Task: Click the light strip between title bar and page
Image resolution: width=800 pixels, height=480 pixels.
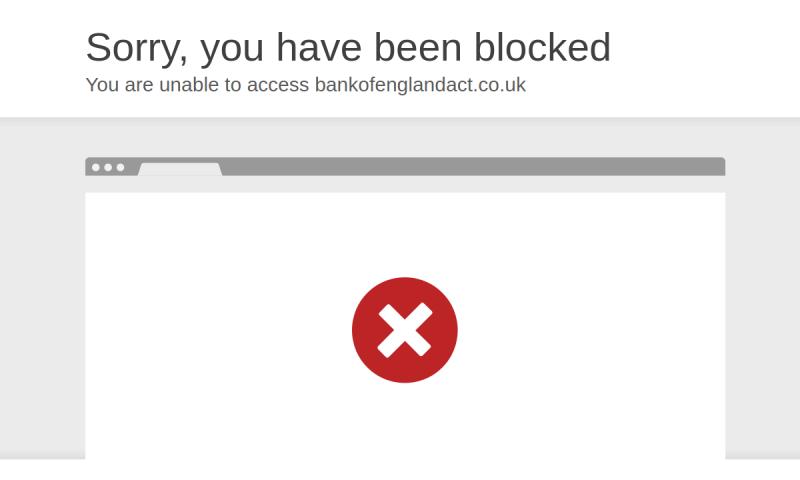Action: (x=405, y=184)
